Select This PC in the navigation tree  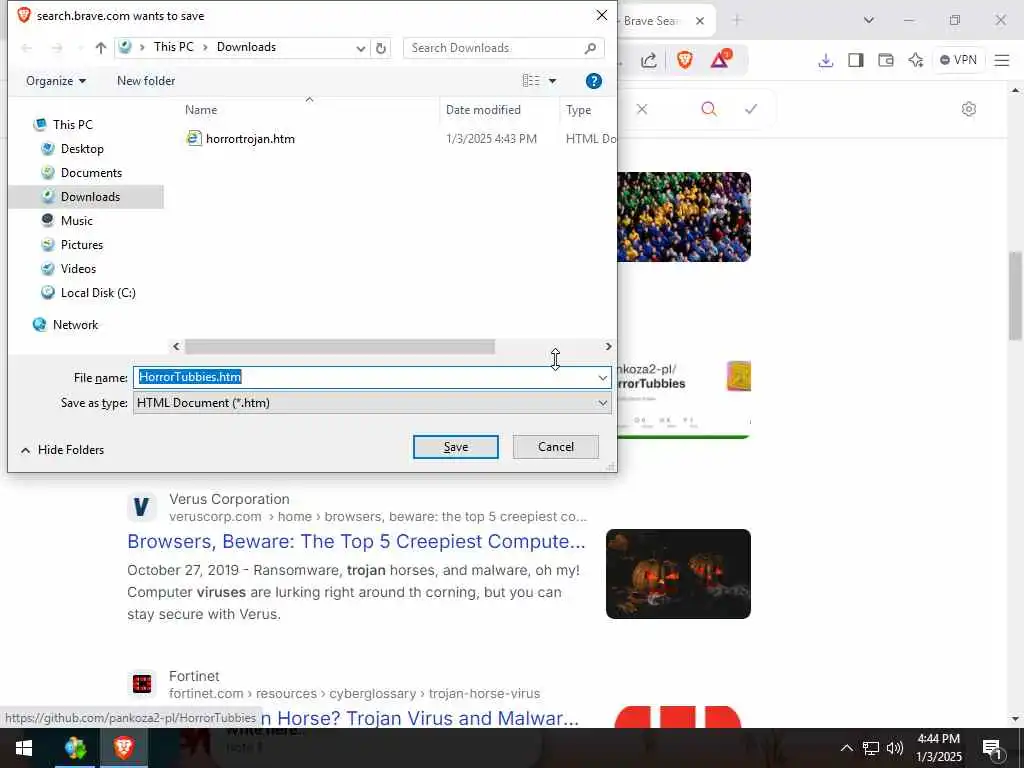point(72,125)
